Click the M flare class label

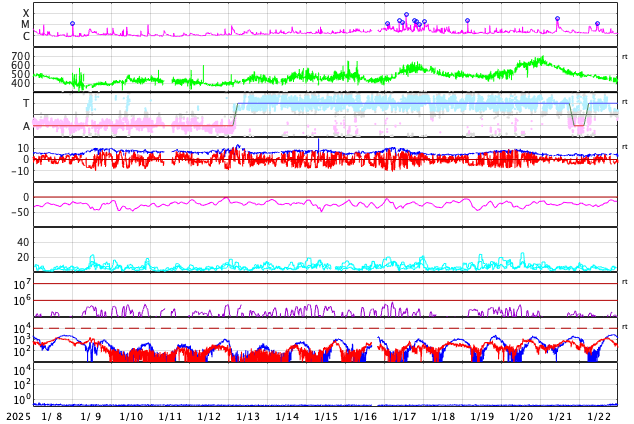[x=25, y=25]
